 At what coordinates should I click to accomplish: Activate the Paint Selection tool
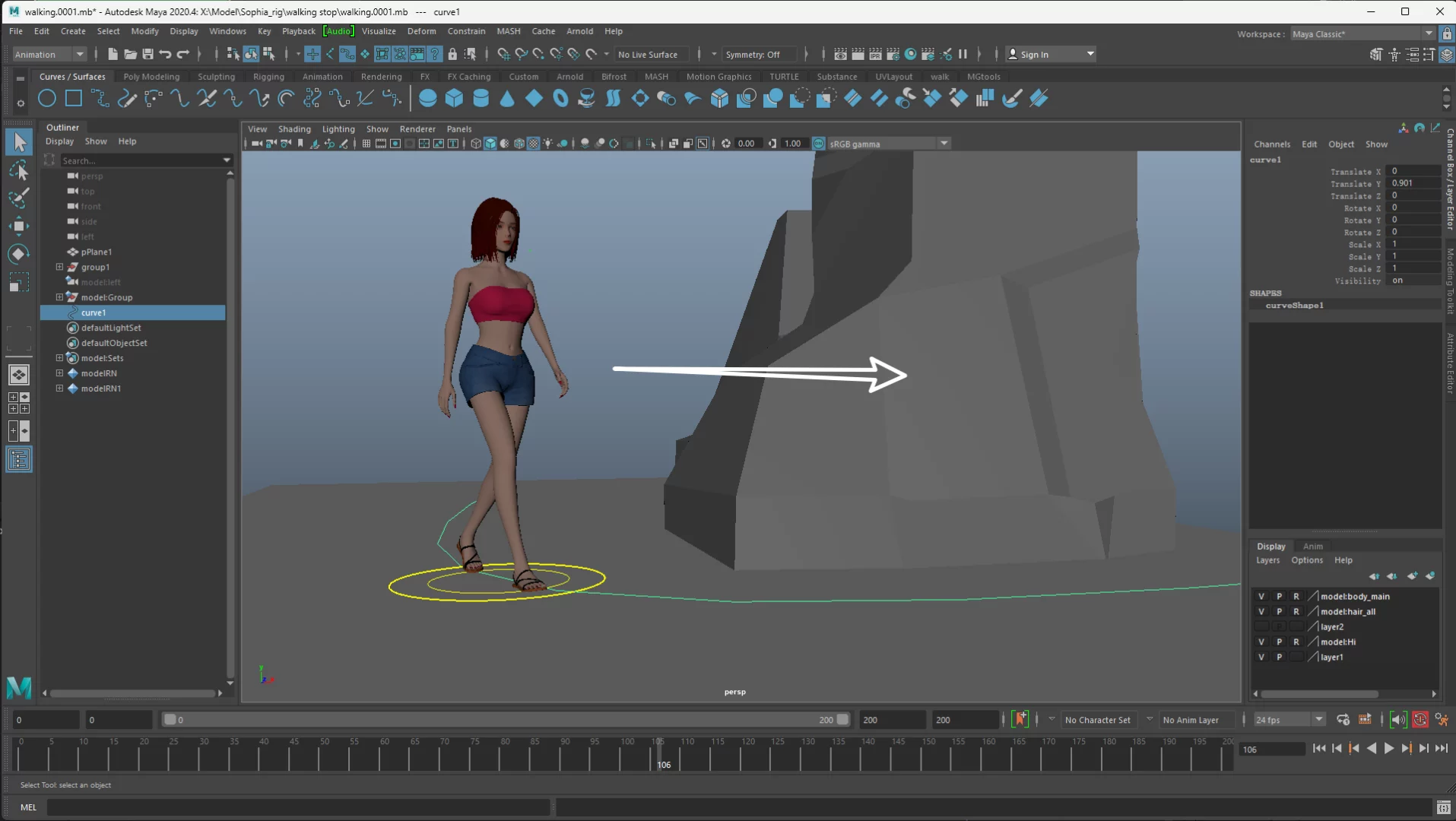point(19,198)
